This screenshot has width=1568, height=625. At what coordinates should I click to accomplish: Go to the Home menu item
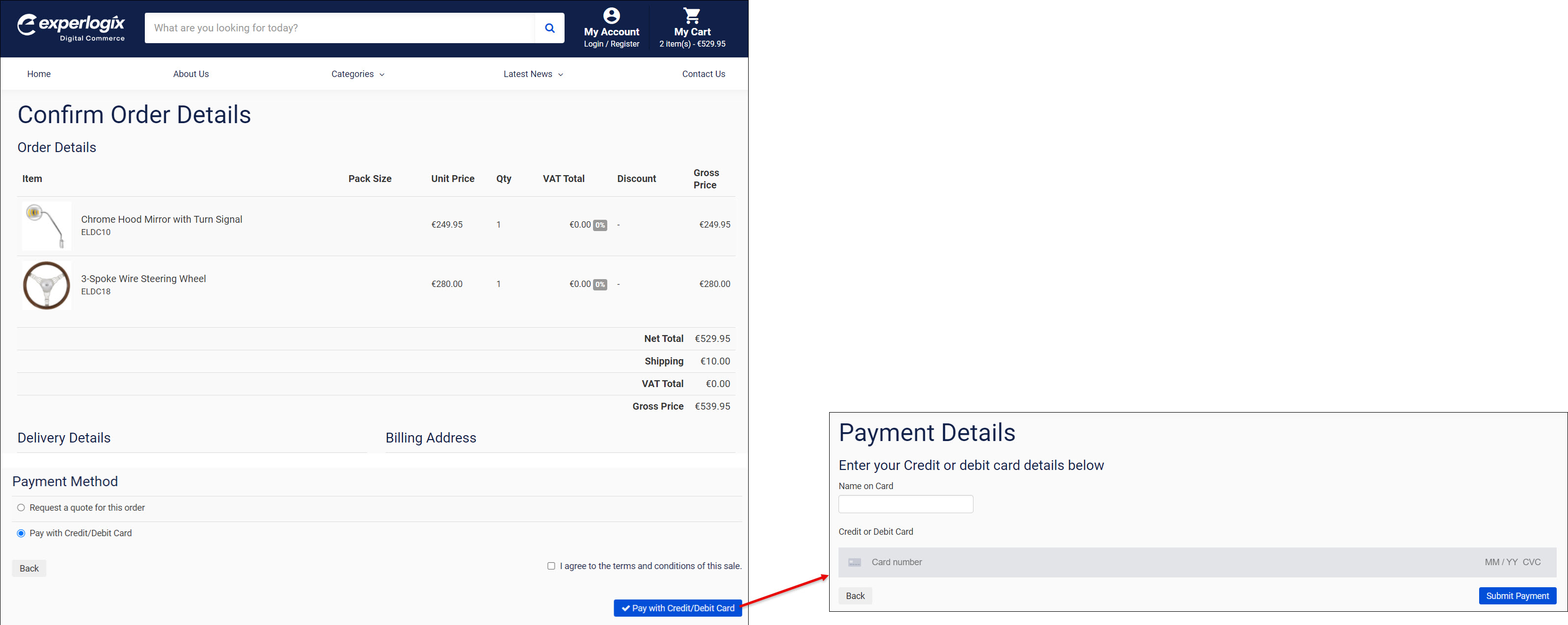38,74
